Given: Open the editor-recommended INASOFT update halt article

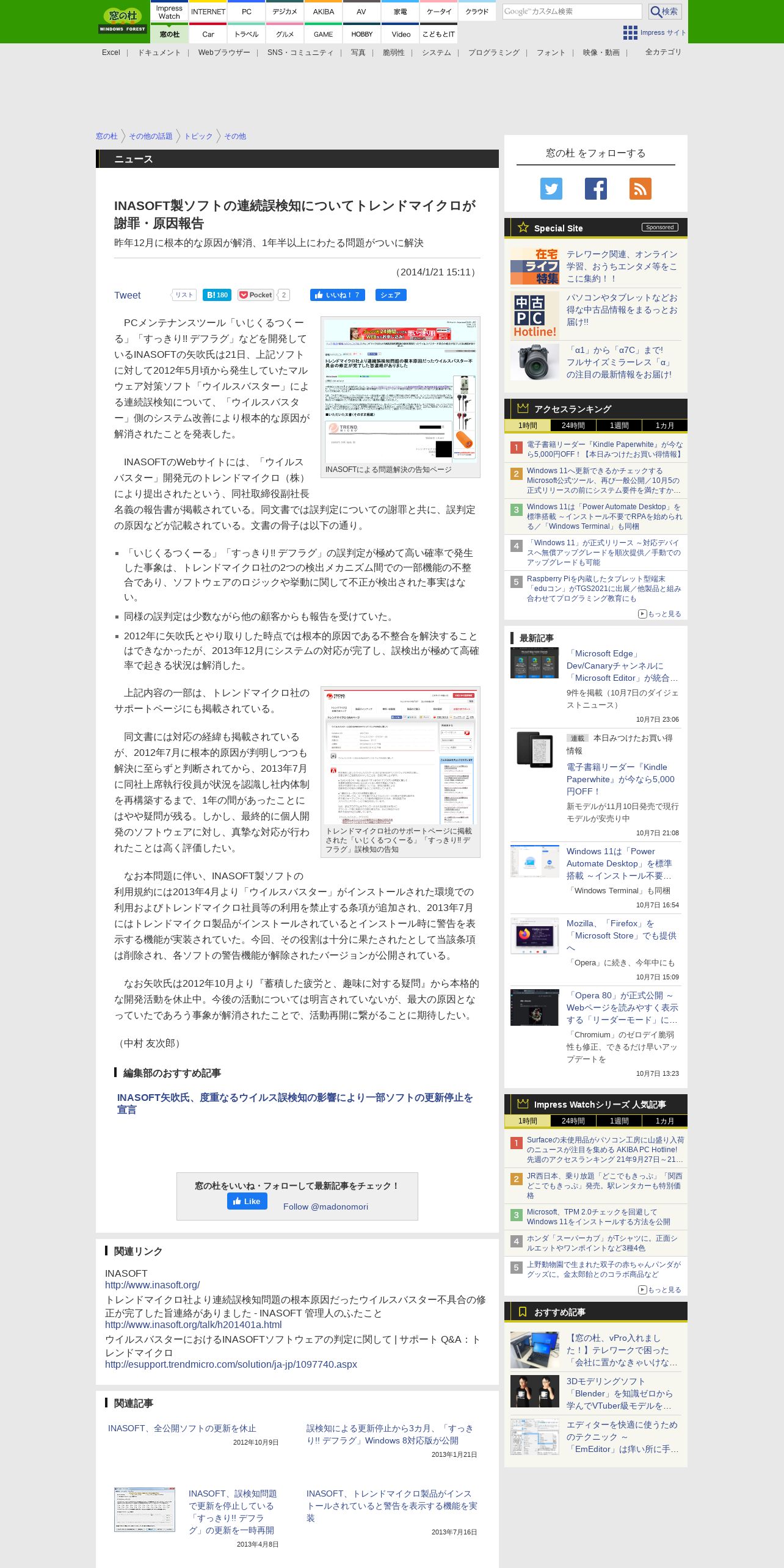Looking at the screenshot, I should [295, 1103].
